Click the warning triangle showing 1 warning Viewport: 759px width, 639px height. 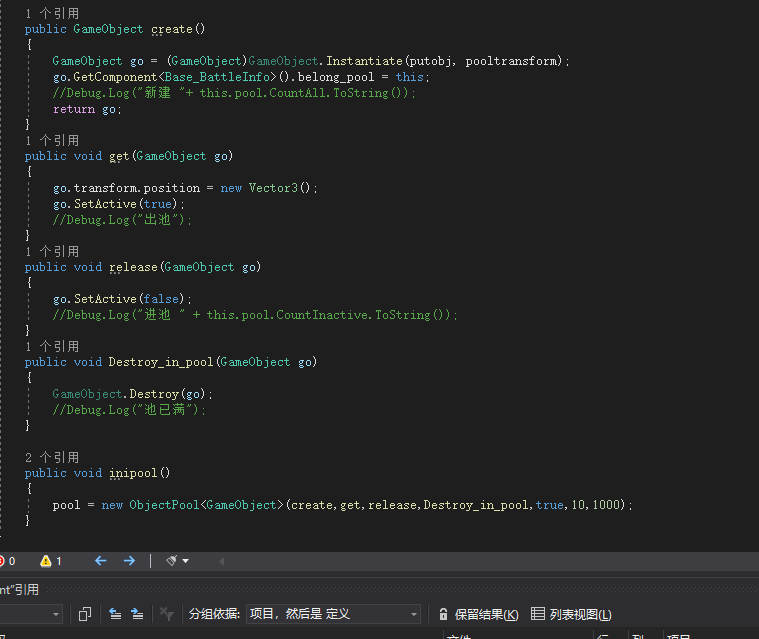click(x=46, y=561)
